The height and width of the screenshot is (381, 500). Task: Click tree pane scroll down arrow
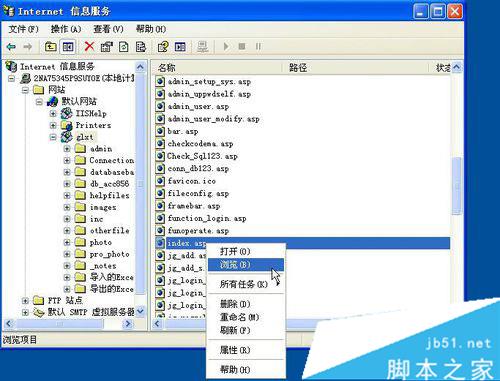[140, 311]
